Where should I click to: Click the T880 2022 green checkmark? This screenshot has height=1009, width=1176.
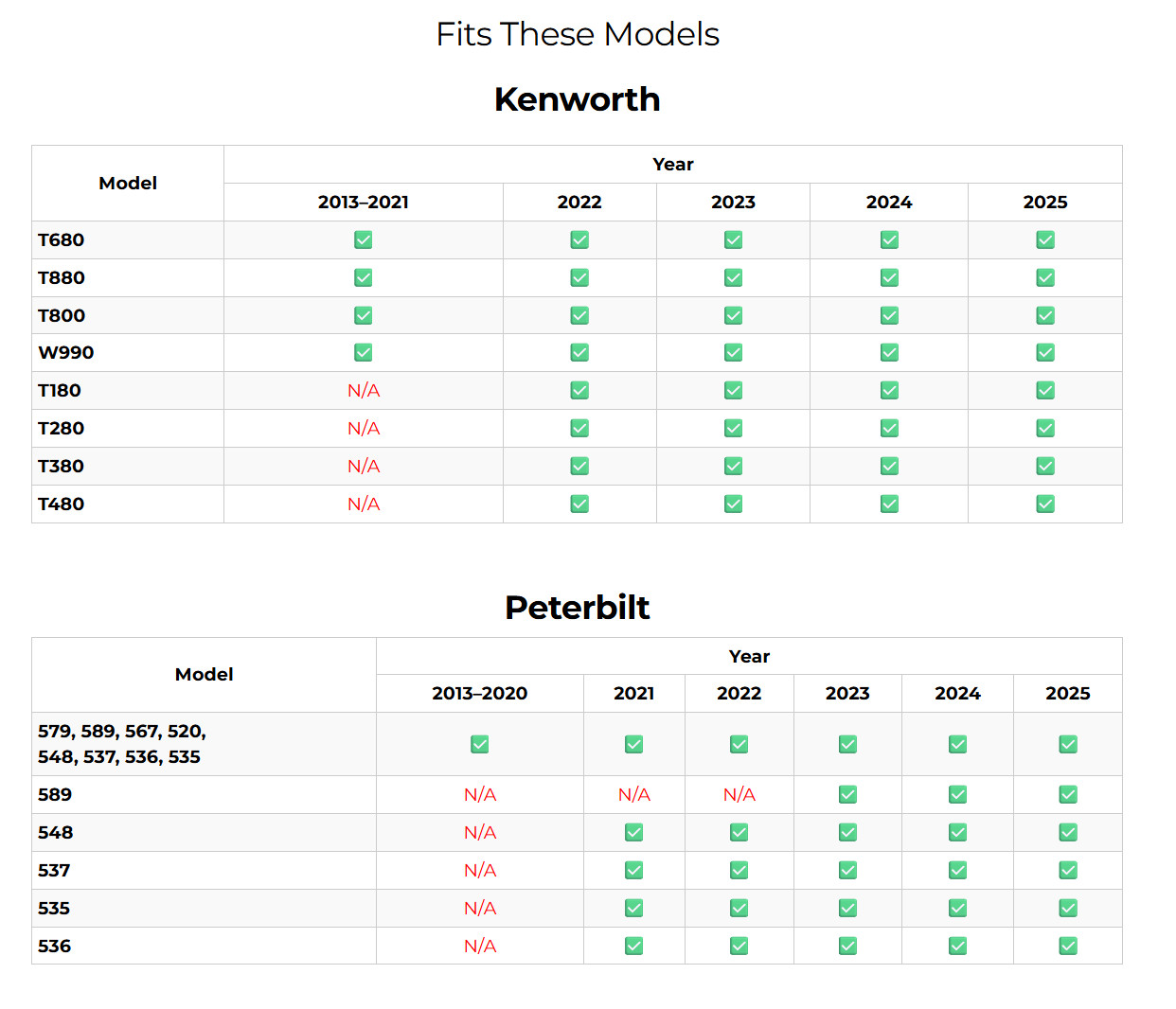[579, 277]
